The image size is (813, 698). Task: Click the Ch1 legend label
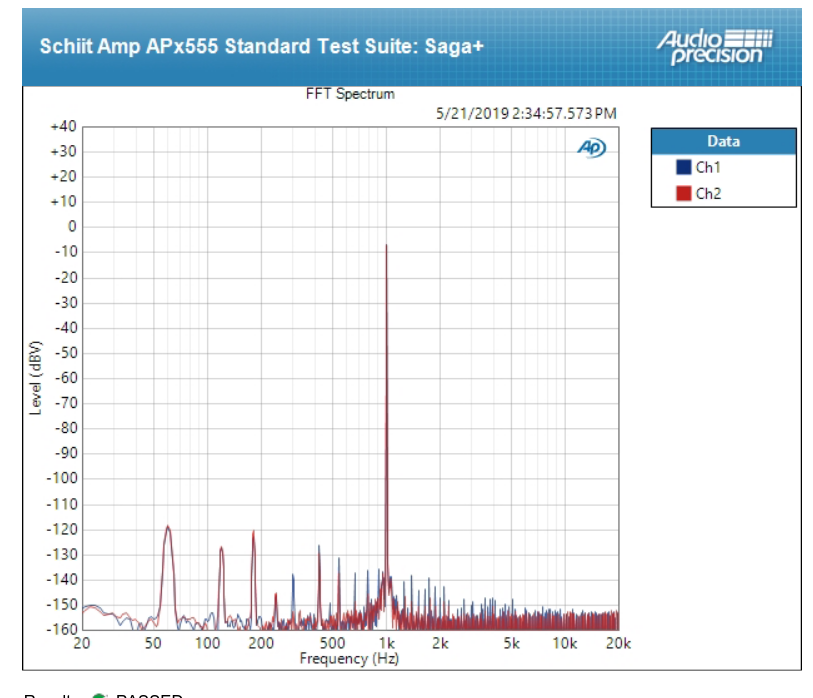coord(708,167)
